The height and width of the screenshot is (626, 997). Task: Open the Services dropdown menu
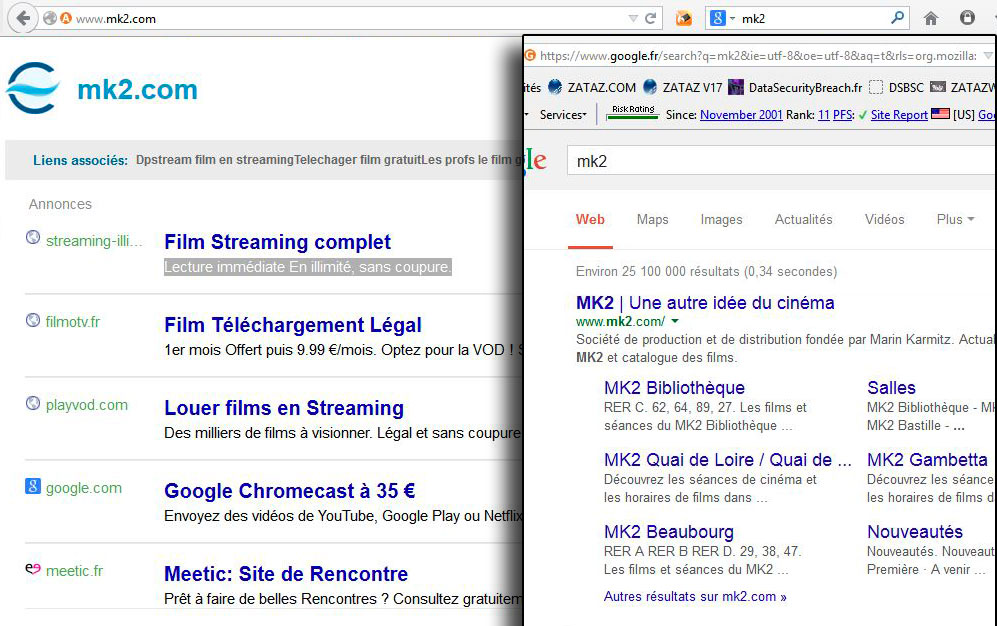click(x=563, y=115)
